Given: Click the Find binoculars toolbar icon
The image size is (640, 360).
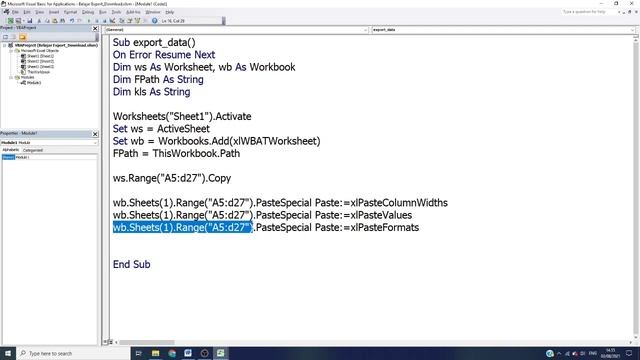Looking at the screenshot, I should point(62,21).
